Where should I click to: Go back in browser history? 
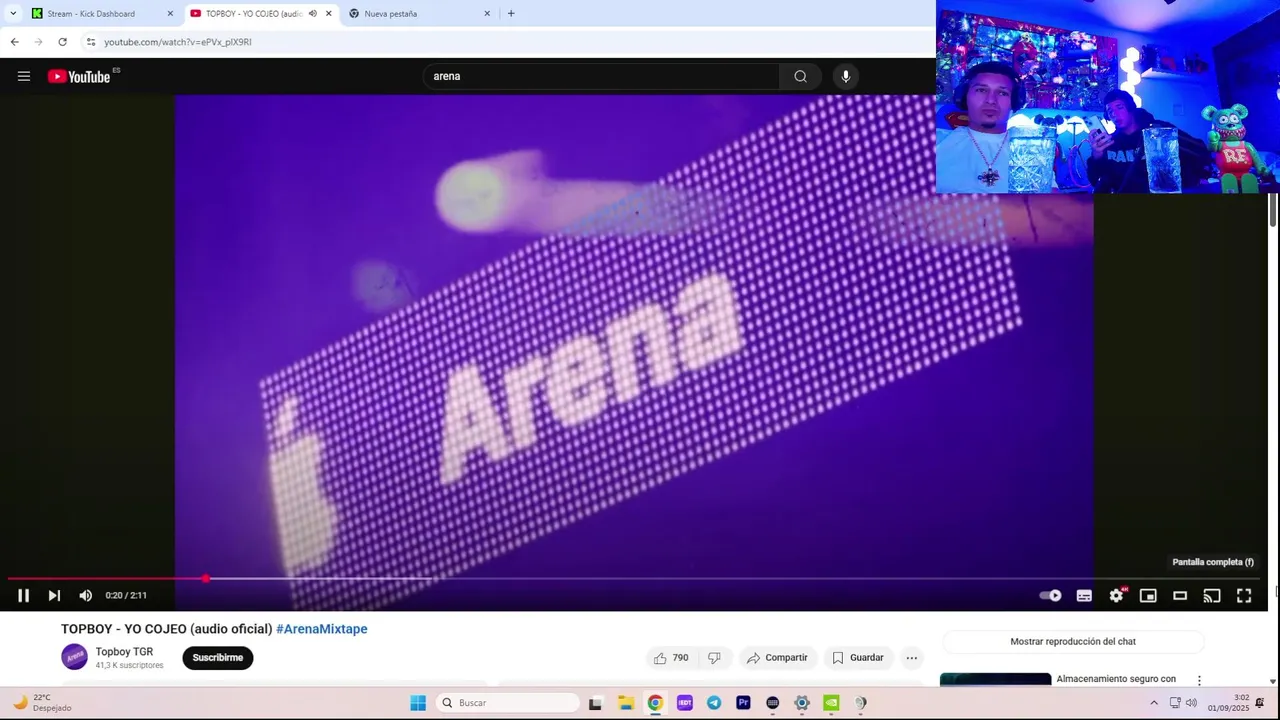point(14,42)
